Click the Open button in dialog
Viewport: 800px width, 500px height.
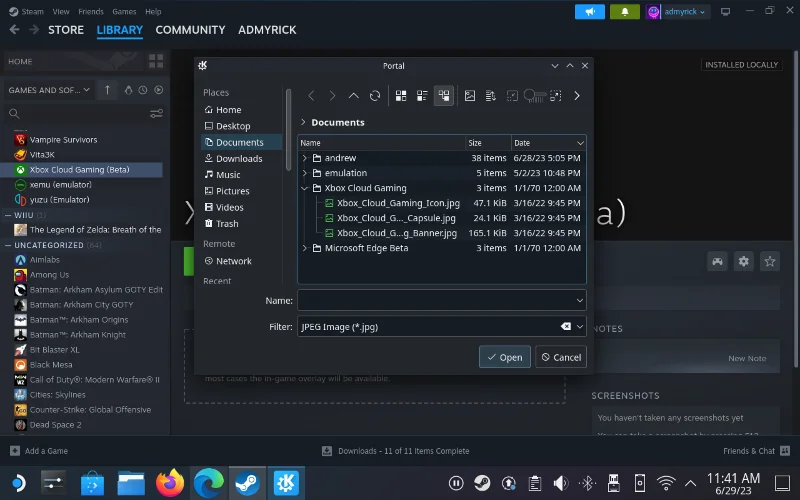coord(503,357)
